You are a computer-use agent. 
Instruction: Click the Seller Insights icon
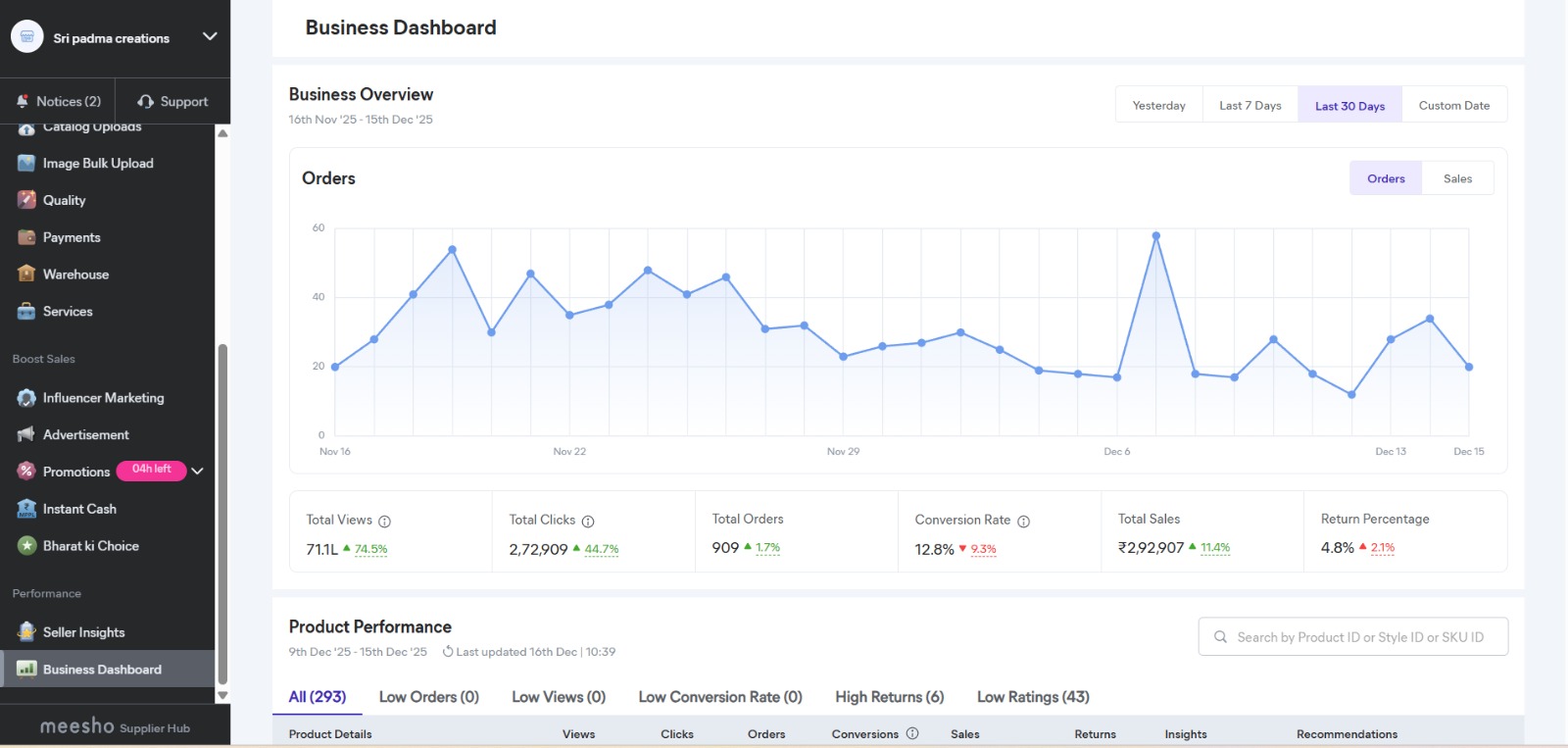point(26,632)
